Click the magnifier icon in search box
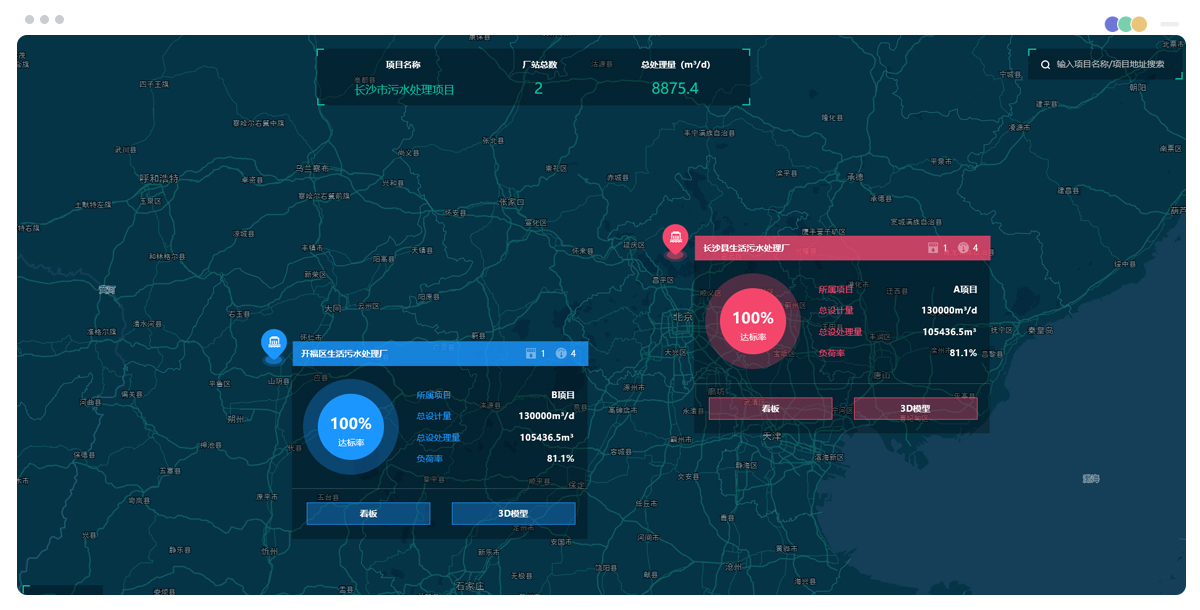 coord(1045,64)
